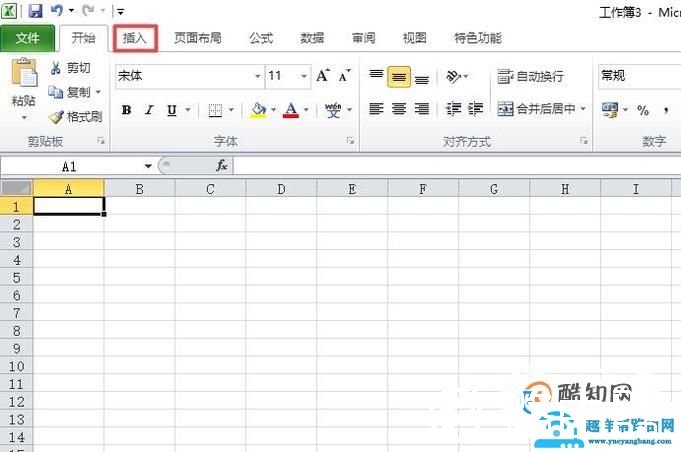This screenshot has height=452, width=681.
Task: Open the Undo history dropdown arrow
Action: (71, 11)
